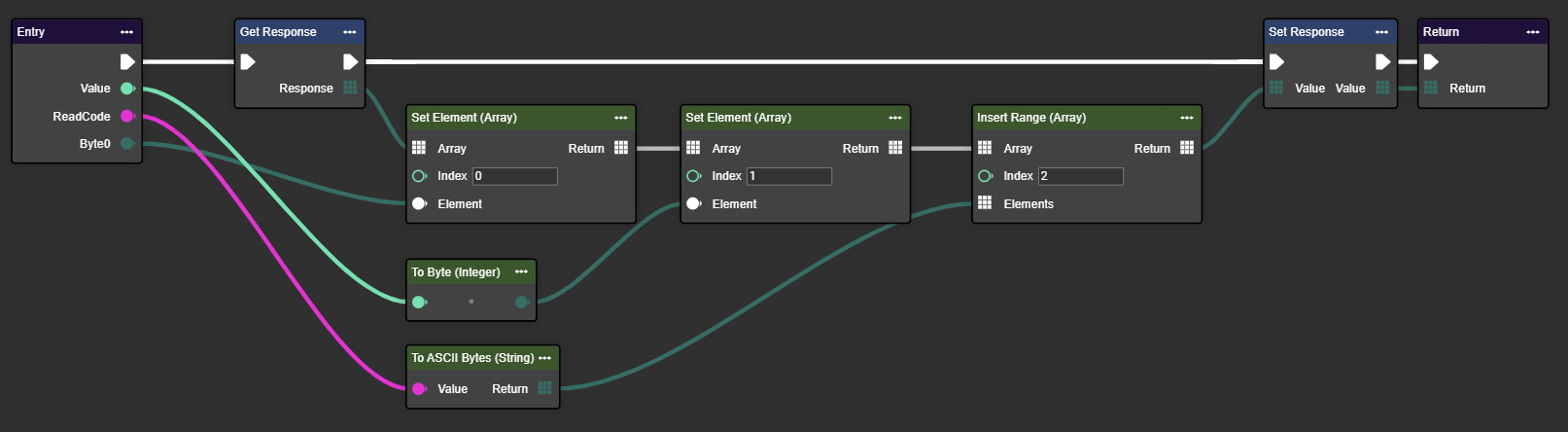Open the To Byte (Integer) ellipsis menu

click(x=521, y=272)
